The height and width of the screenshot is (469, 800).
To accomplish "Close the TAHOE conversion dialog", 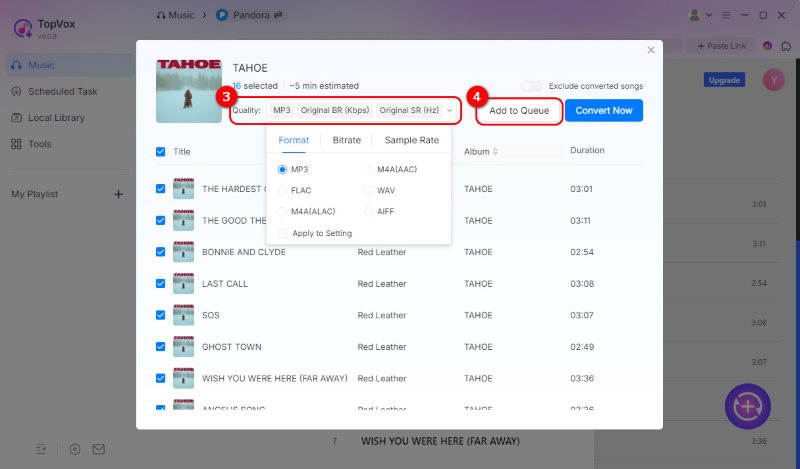I will [651, 50].
